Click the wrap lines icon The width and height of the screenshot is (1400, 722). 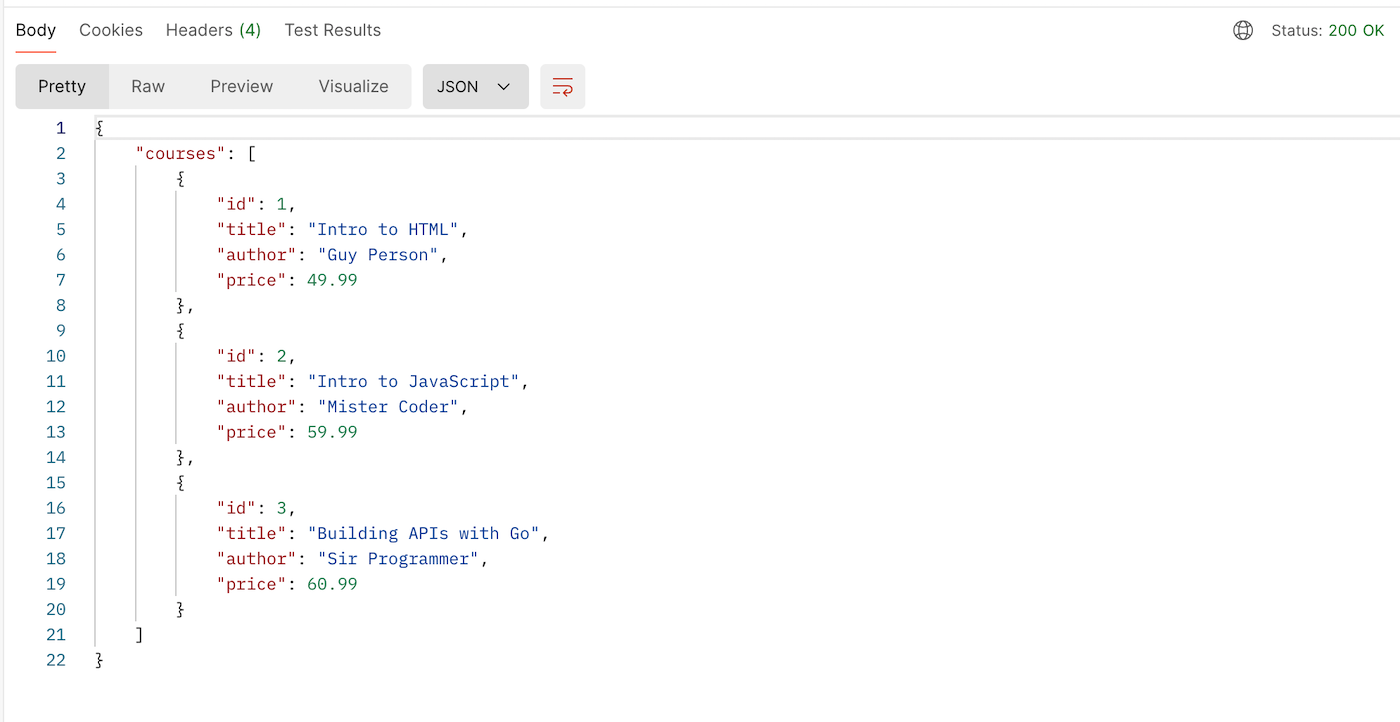pyautogui.click(x=562, y=86)
